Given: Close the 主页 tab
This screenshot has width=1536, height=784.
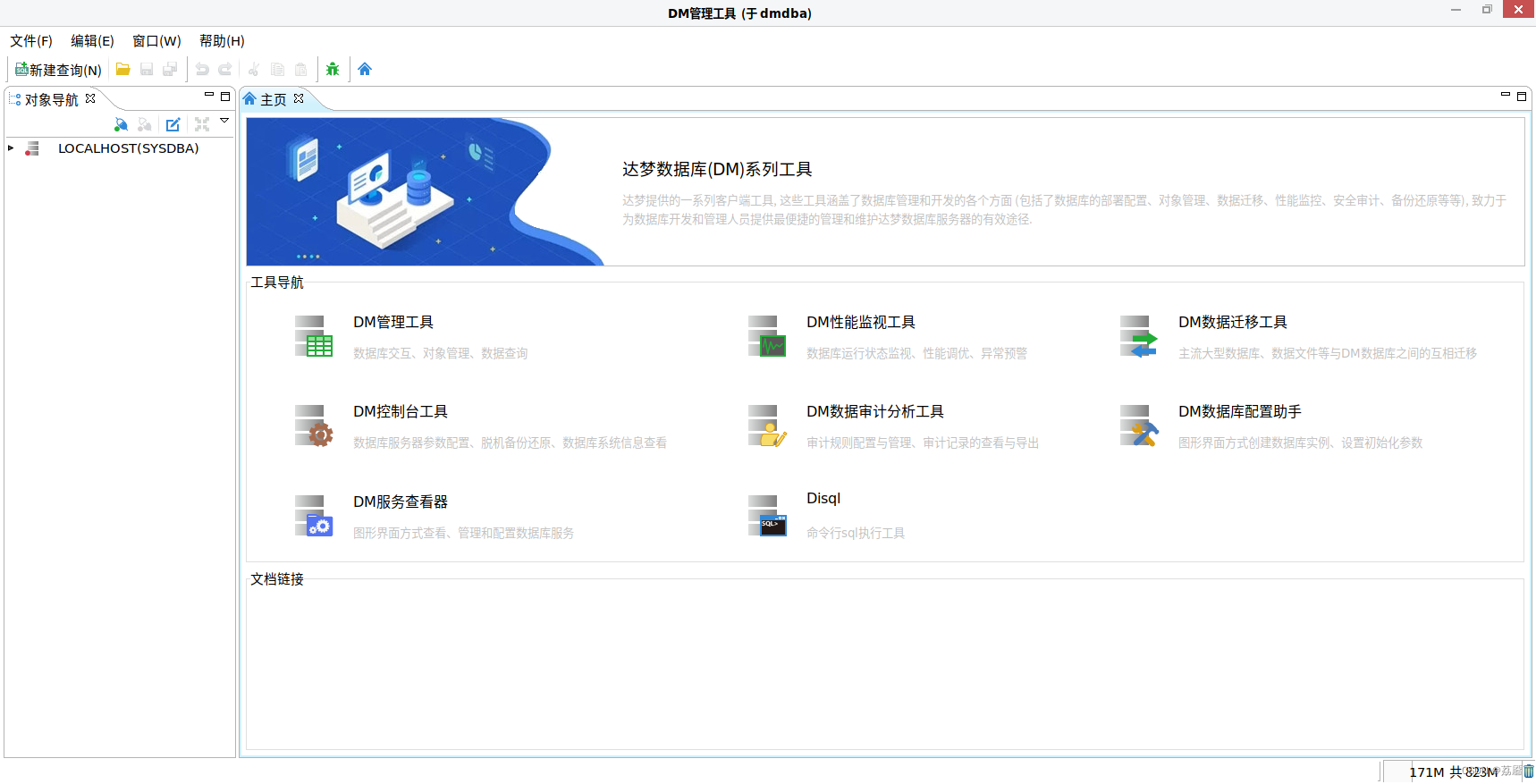Looking at the screenshot, I should [299, 98].
